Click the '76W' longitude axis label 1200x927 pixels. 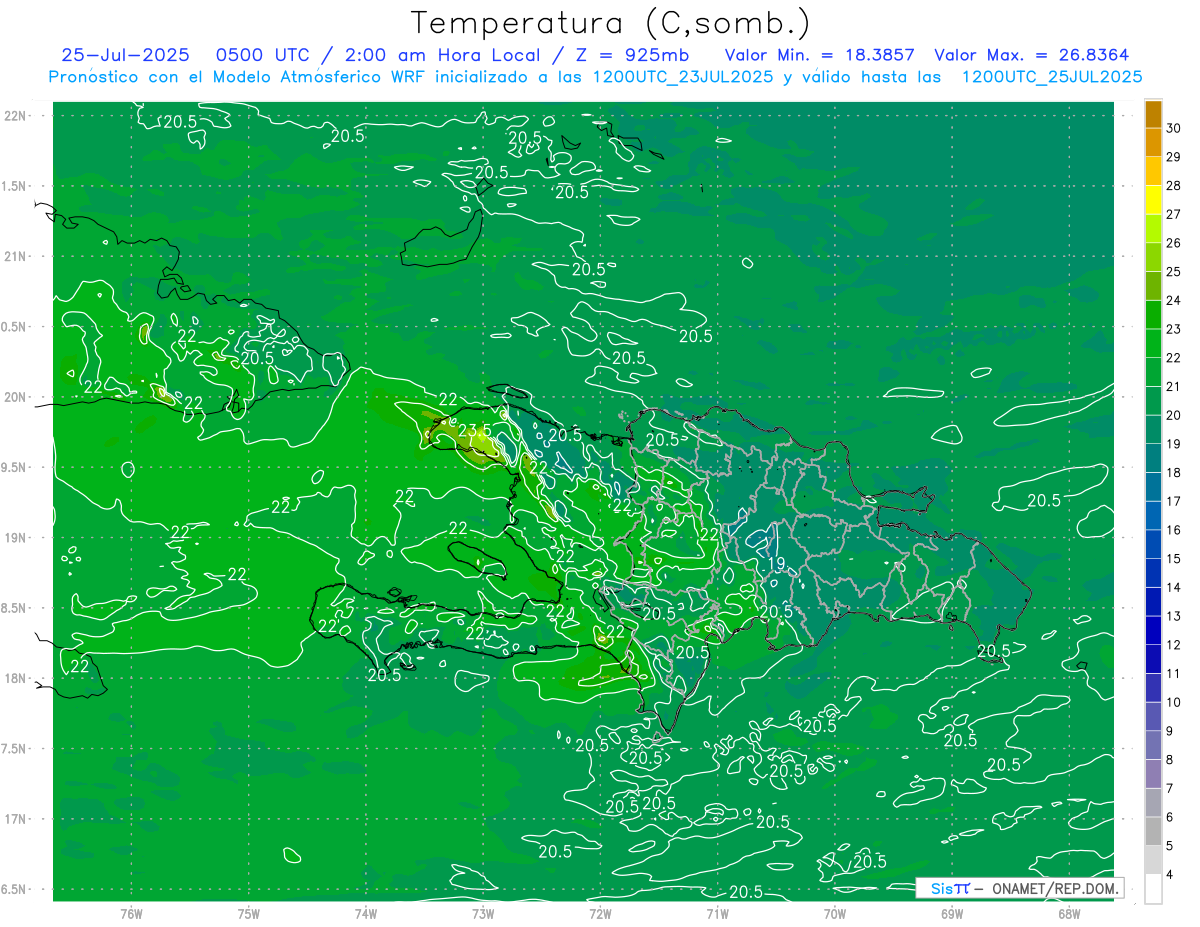point(131,914)
